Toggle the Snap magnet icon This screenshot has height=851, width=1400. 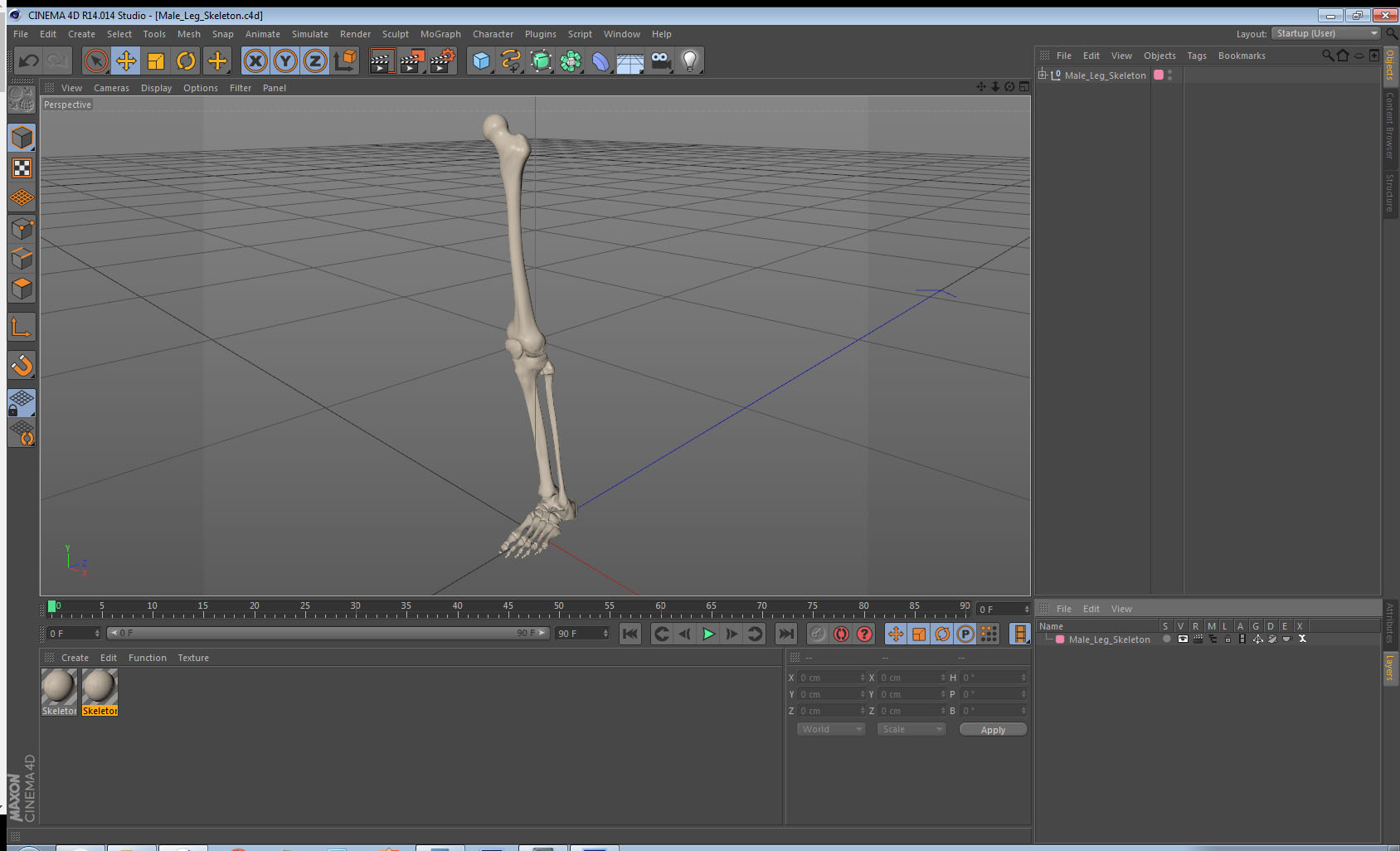coord(22,365)
